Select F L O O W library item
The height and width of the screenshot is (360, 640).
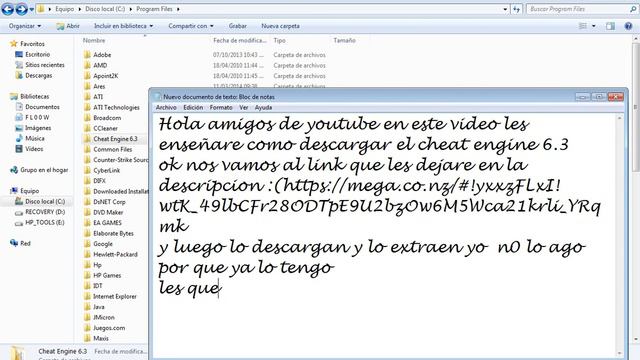click(x=37, y=118)
